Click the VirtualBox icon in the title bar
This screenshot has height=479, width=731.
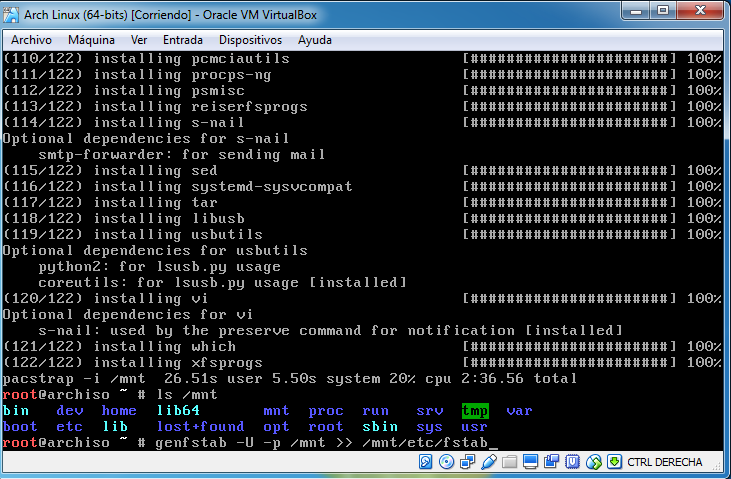(13, 12)
